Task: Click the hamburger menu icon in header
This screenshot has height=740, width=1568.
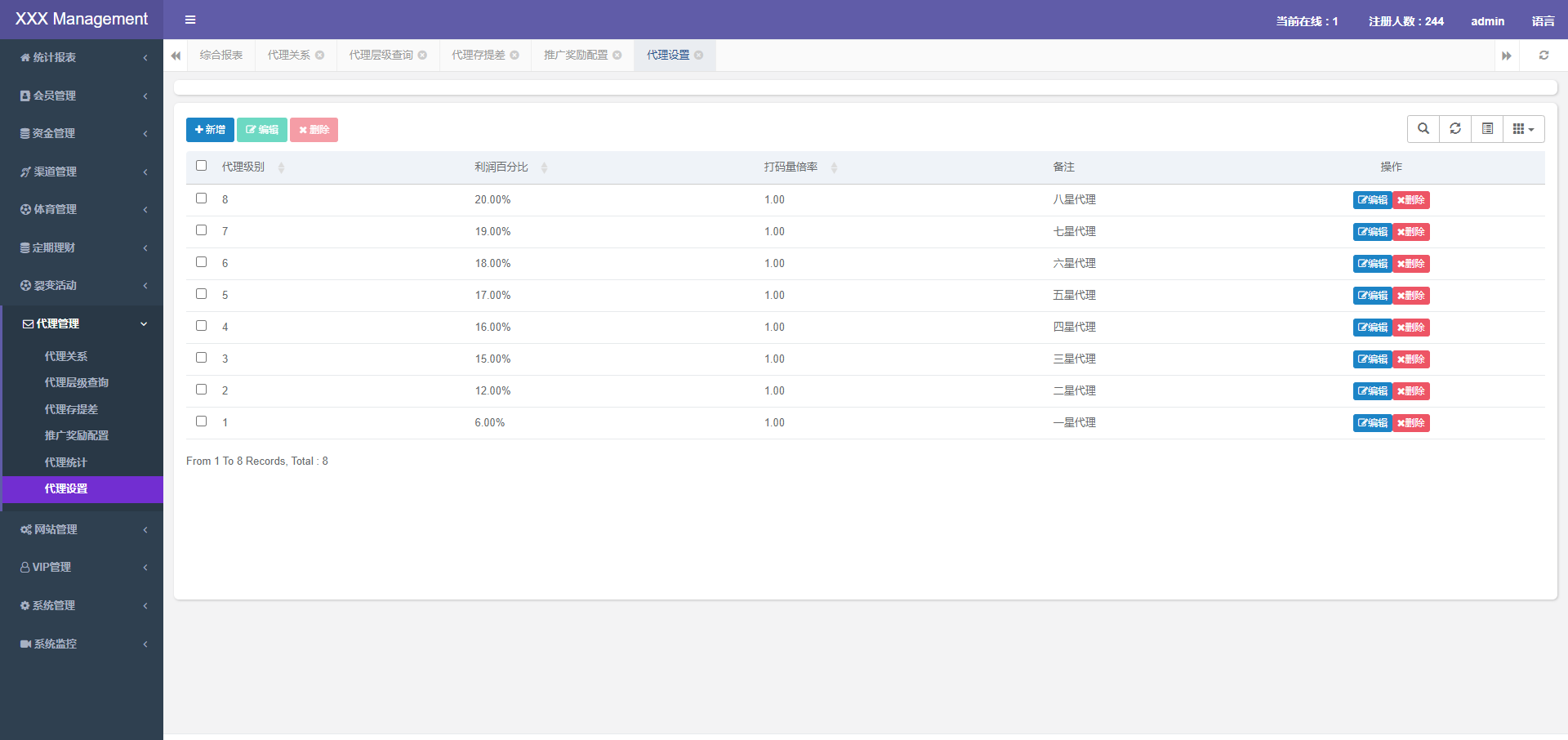Action: coord(190,20)
